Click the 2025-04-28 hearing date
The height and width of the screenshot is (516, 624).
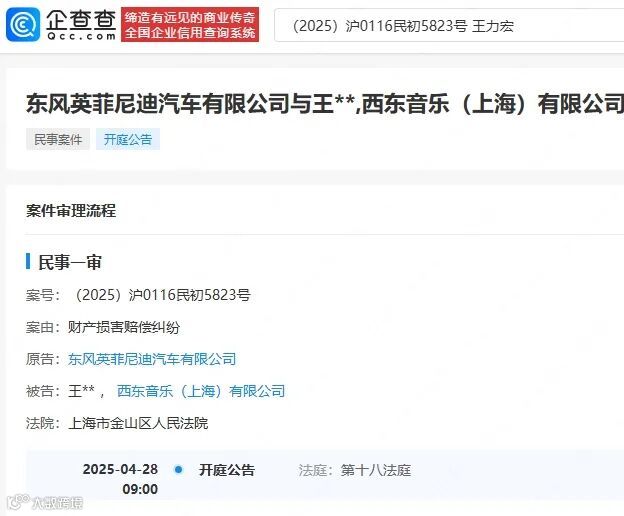click(x=120, y=469)
